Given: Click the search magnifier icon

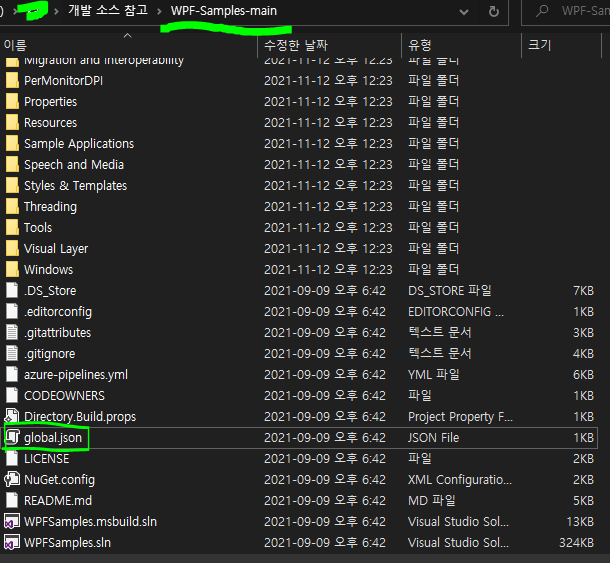Looking at the screenshot, I should (x=542, y=11).
